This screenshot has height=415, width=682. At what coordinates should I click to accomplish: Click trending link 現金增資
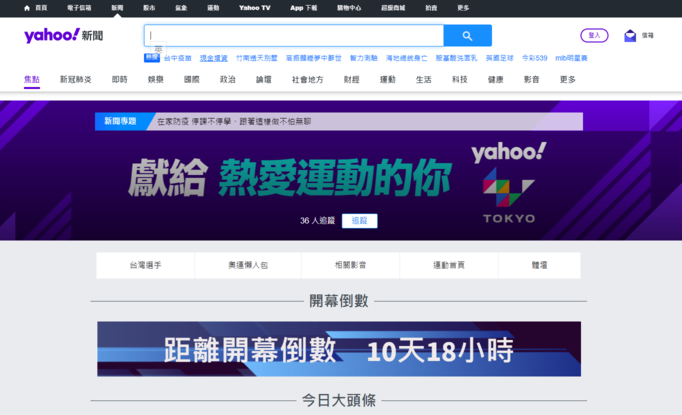pos(214,58)
